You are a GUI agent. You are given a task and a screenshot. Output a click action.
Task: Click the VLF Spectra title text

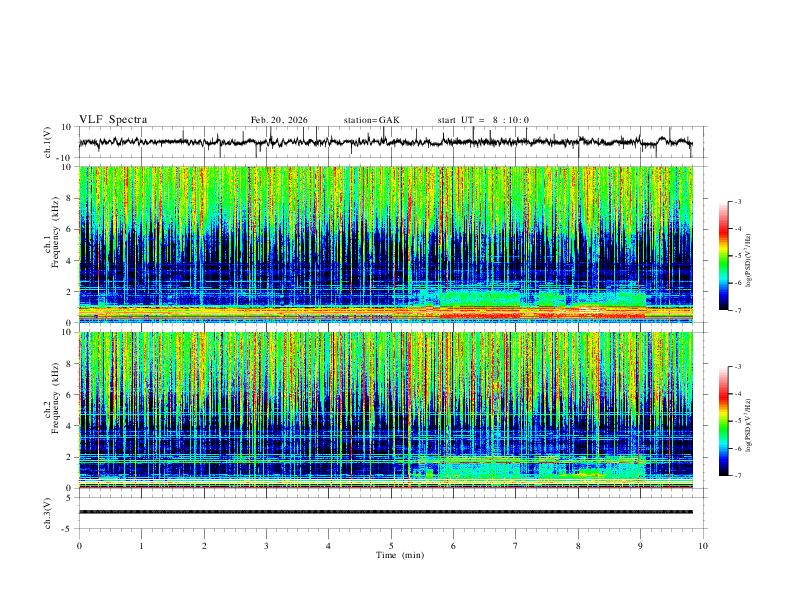113,120
